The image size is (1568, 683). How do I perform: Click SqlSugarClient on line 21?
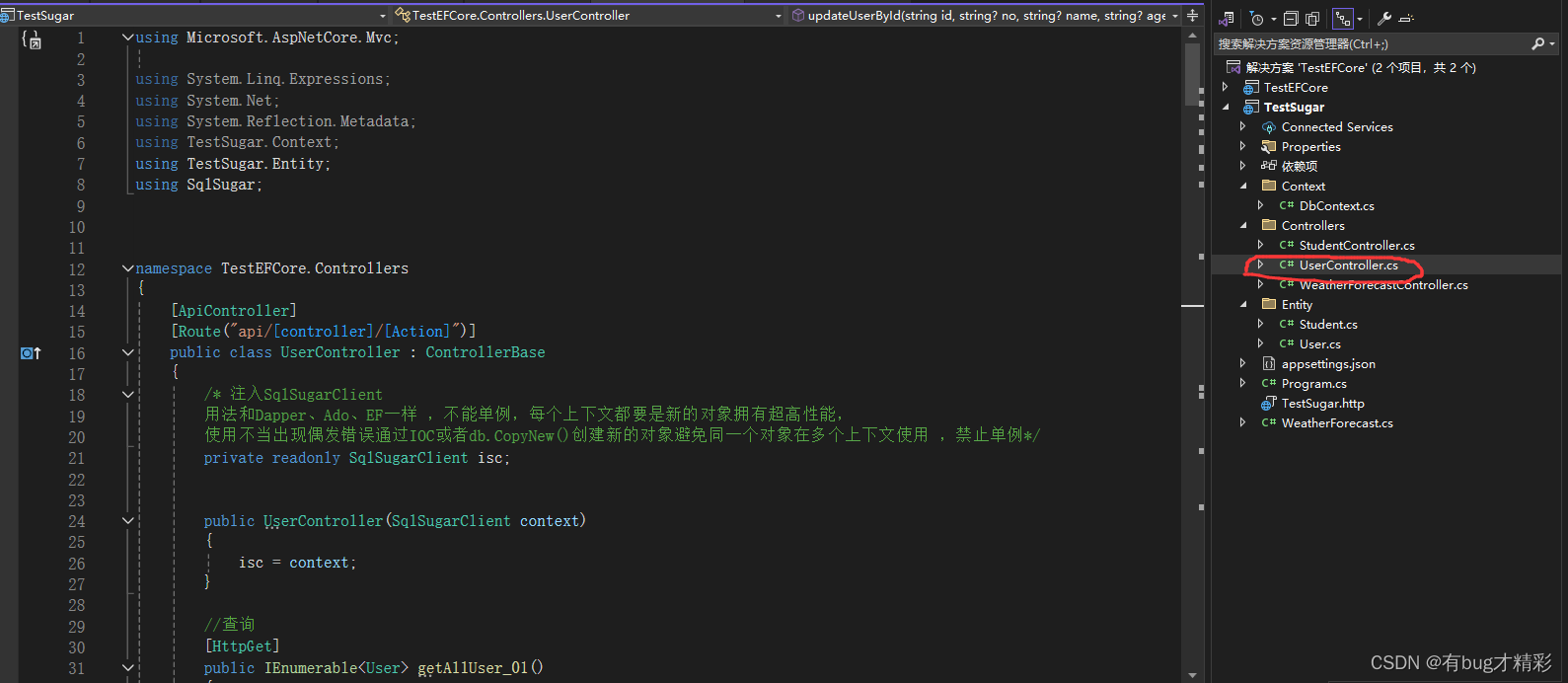point(409,458)
